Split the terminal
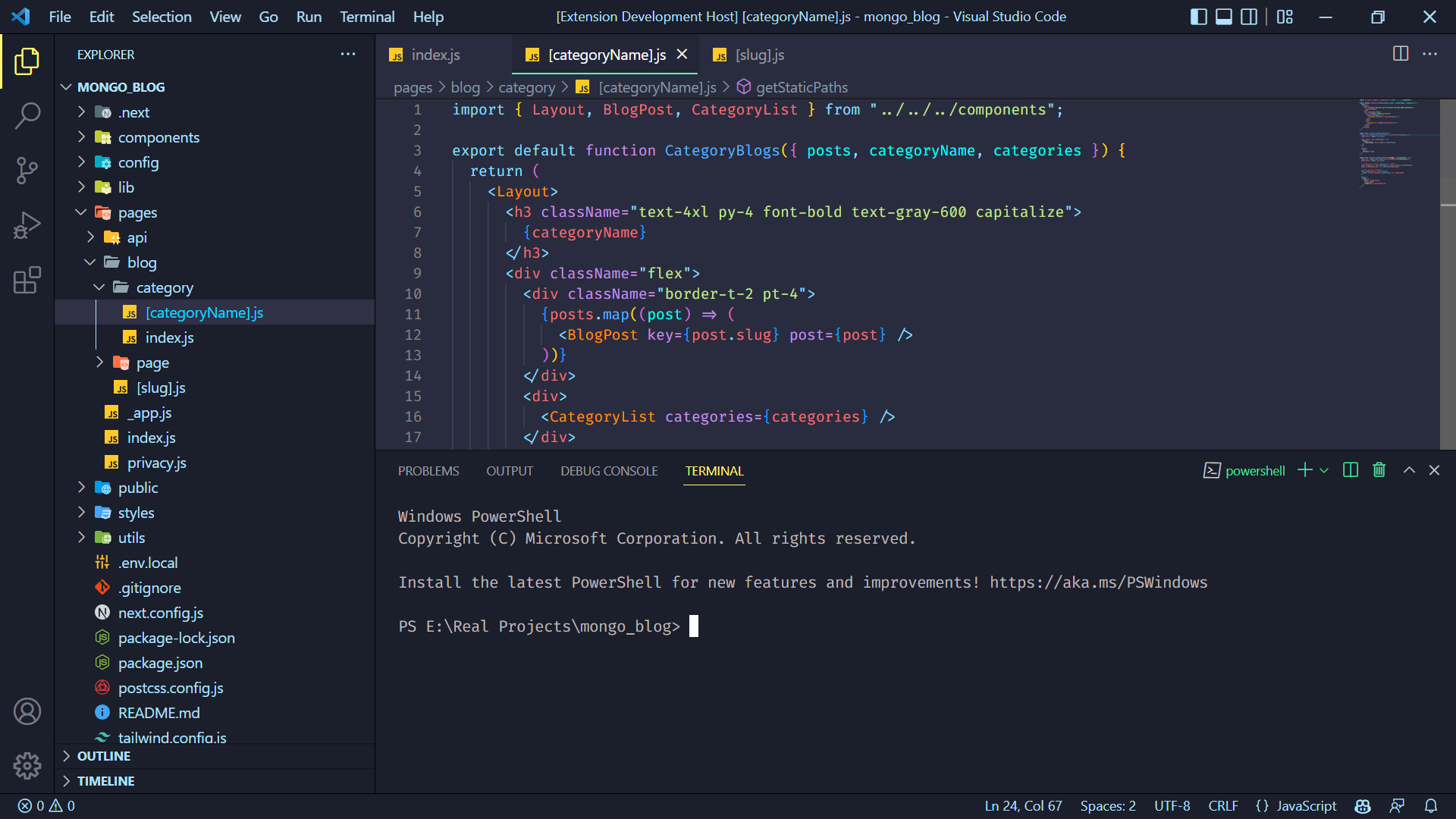 [x=1351, y=470]
